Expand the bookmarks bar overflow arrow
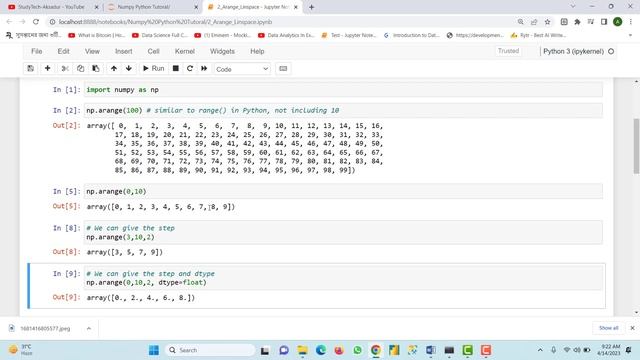 [631, 36]
